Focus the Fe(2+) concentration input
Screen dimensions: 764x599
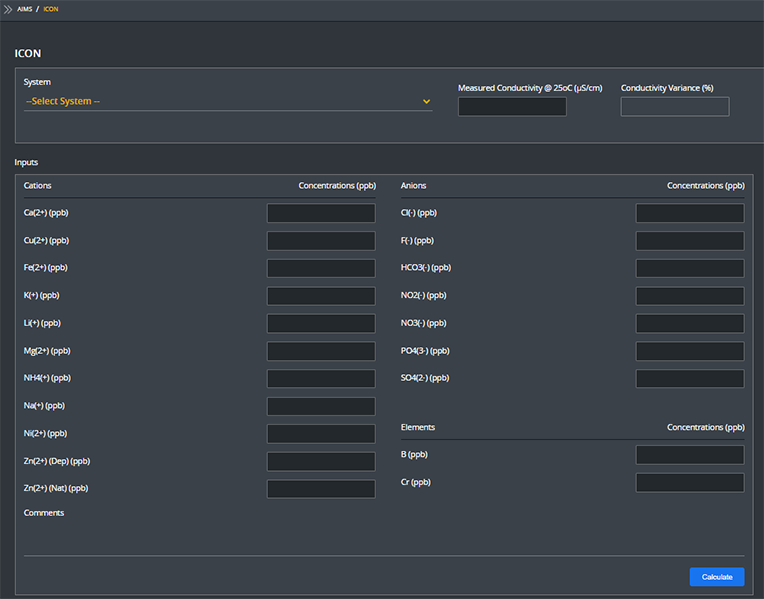(321, 268)
